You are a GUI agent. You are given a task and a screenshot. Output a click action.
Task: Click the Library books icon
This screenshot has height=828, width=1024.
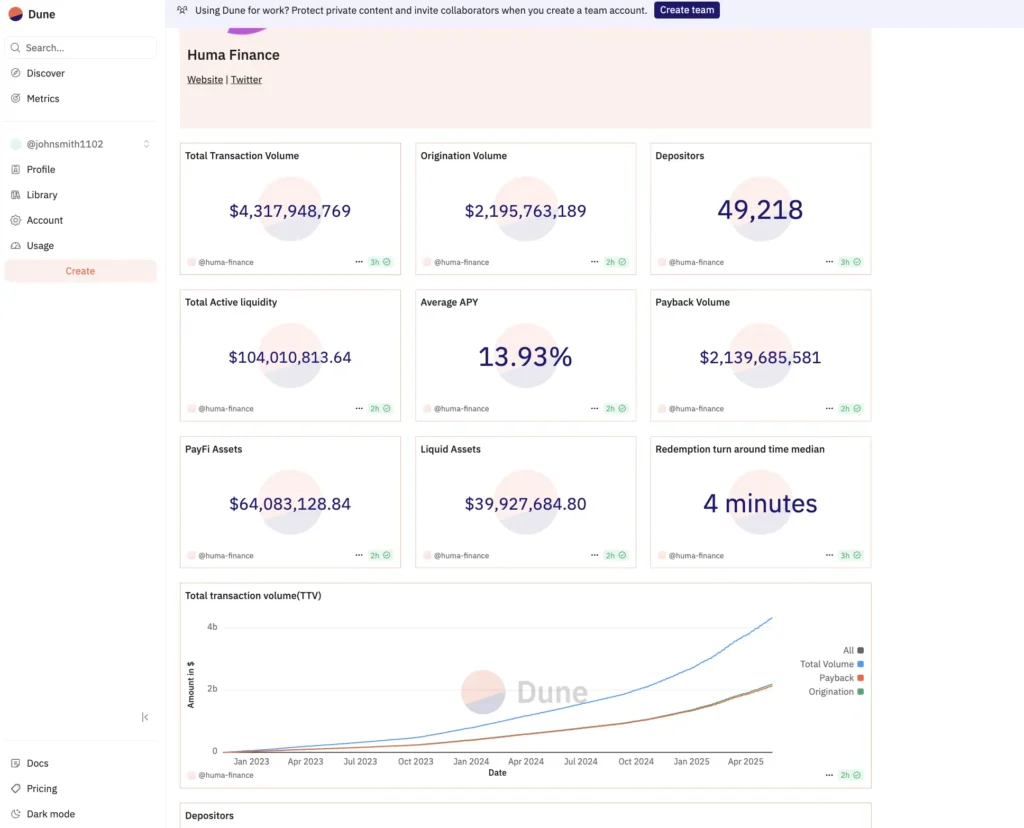(16, 195)
